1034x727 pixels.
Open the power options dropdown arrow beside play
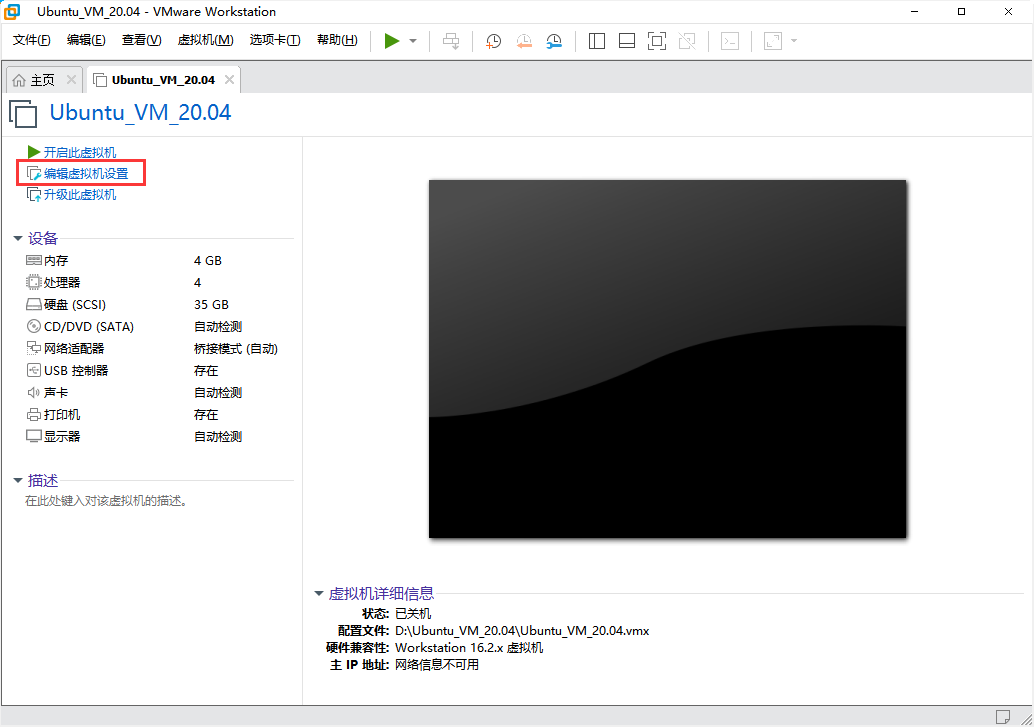point(413,41)
